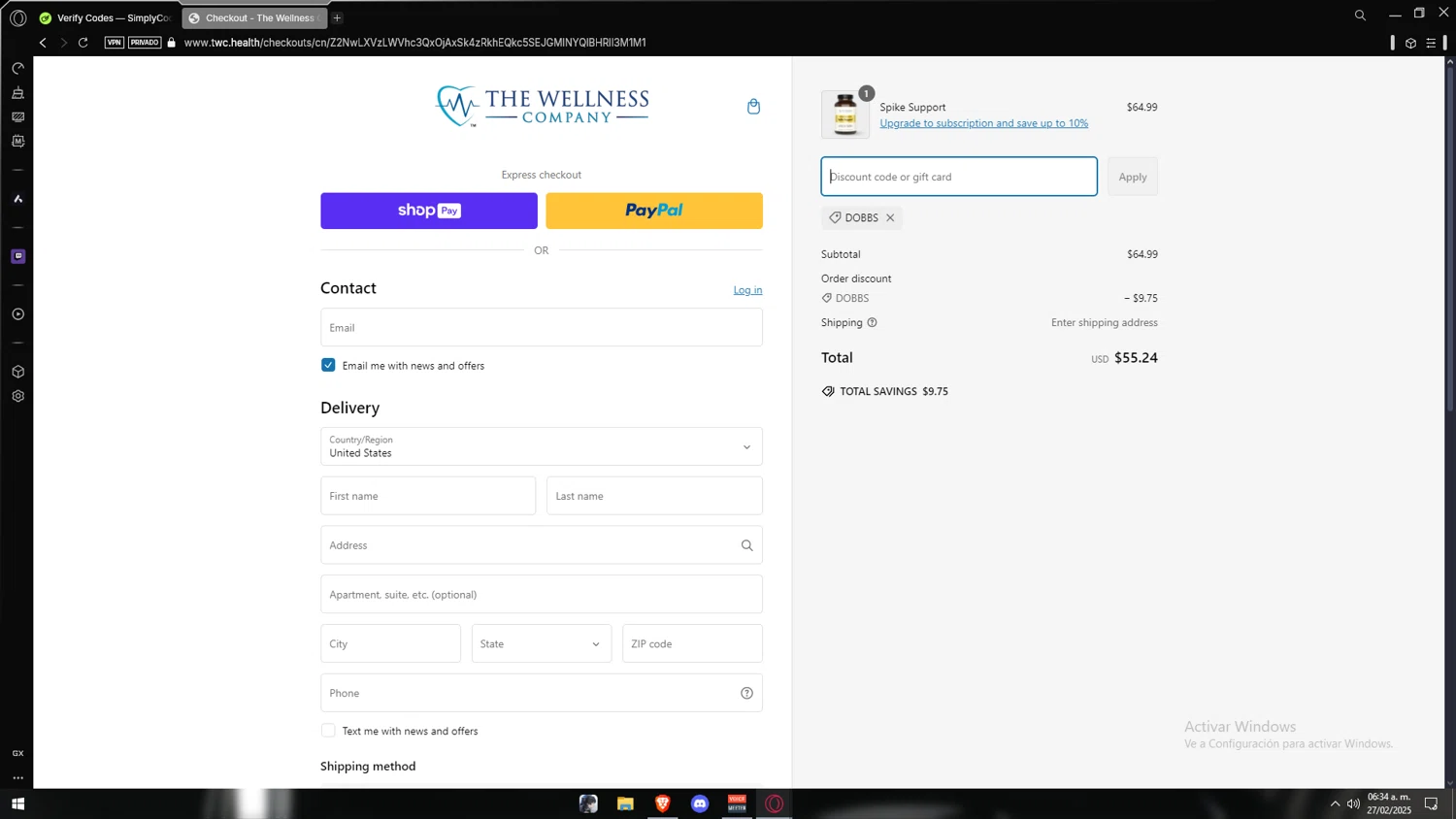Image resolution: width=1456 pixels, height=819 pixels.
Task: Click the PRIVADO badge in address bar
Action: click(x=145, y=43)
